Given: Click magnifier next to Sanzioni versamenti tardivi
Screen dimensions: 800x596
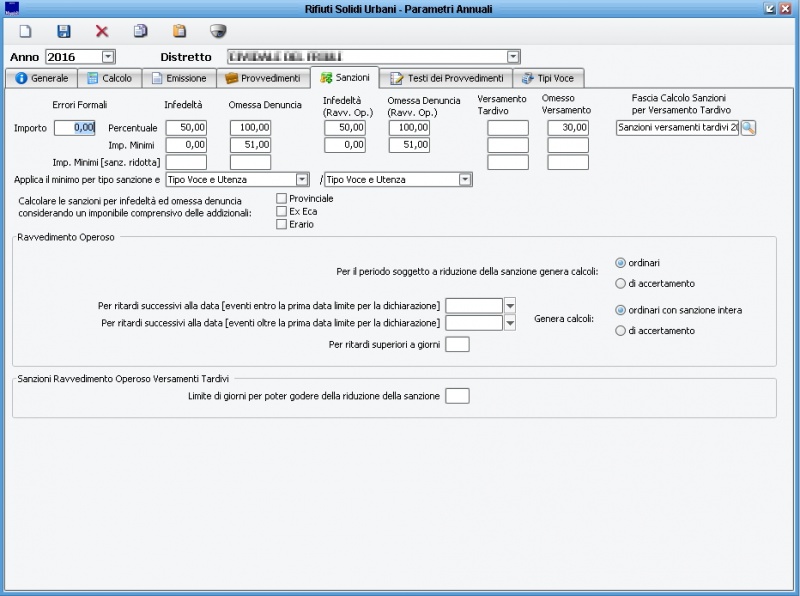Looking at the screenshot, I should point(748,128).
